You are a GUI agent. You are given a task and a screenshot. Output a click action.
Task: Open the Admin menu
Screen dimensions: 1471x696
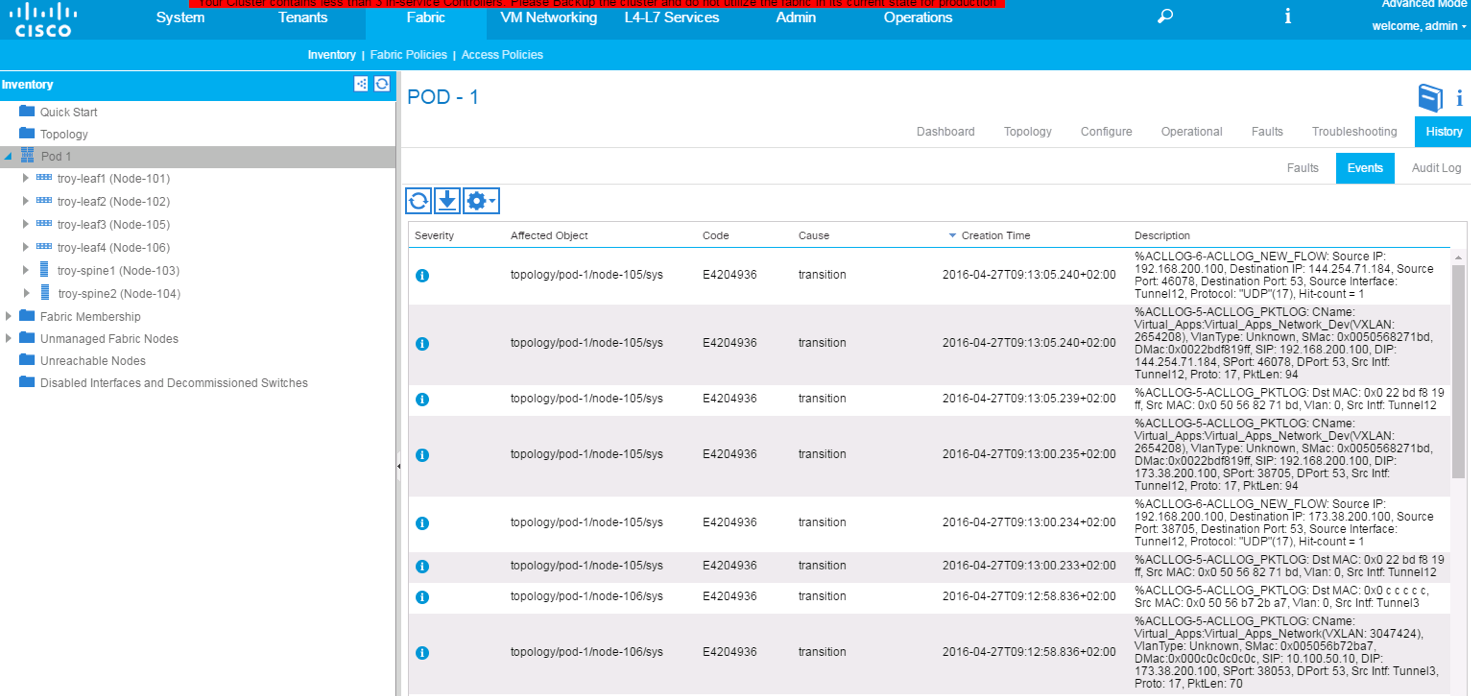[796, 18]
